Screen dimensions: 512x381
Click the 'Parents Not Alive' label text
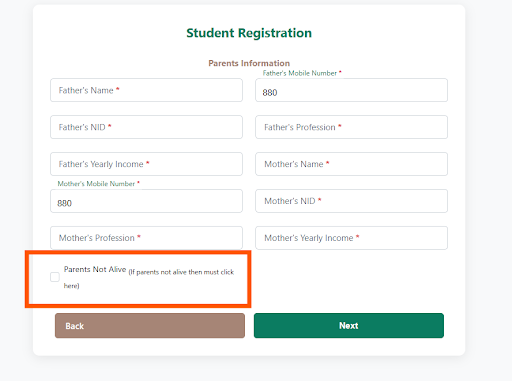click(95, 269)
